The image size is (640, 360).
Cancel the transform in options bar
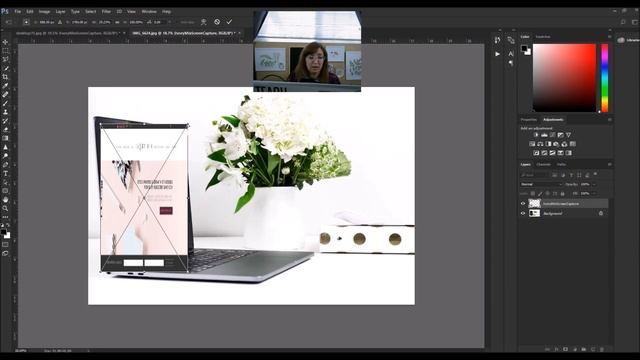pos(217,22)
